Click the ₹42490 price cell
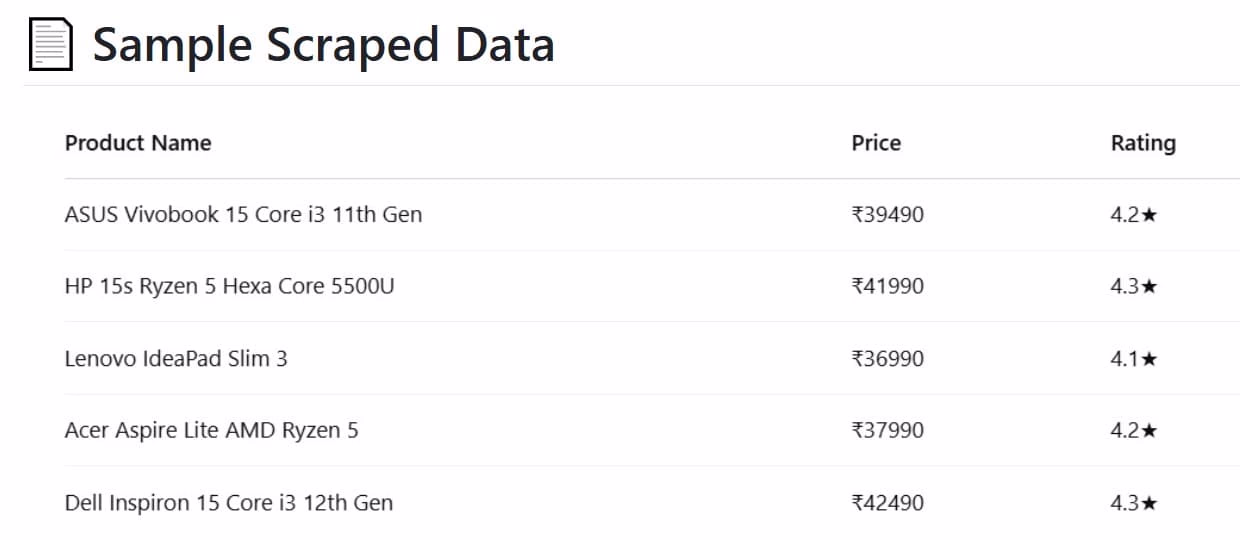Screen dimensions: 1240x540 pos(887,502)
